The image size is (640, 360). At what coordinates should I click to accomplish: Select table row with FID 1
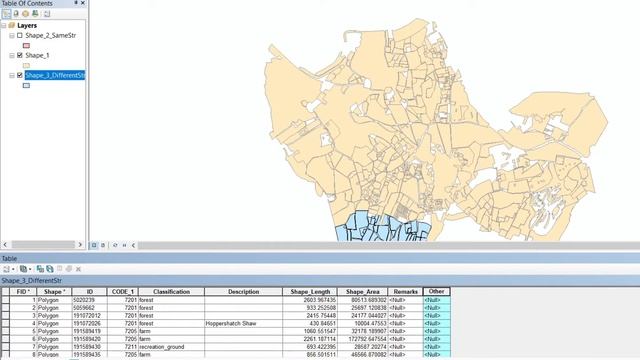pyautogui.click(x=5, y=300)
